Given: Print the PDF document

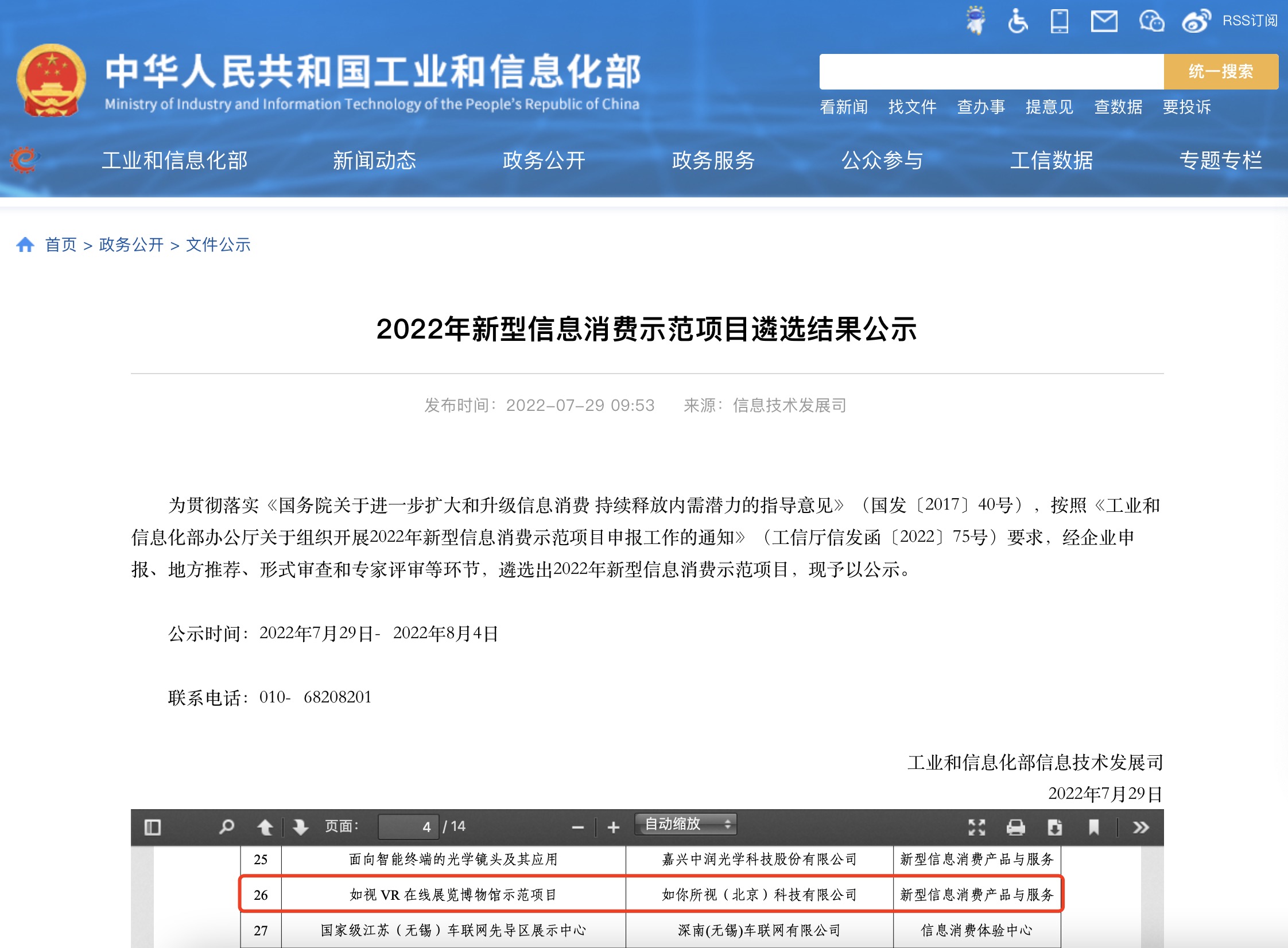Looking at the screenshot, I should 1016,827.
